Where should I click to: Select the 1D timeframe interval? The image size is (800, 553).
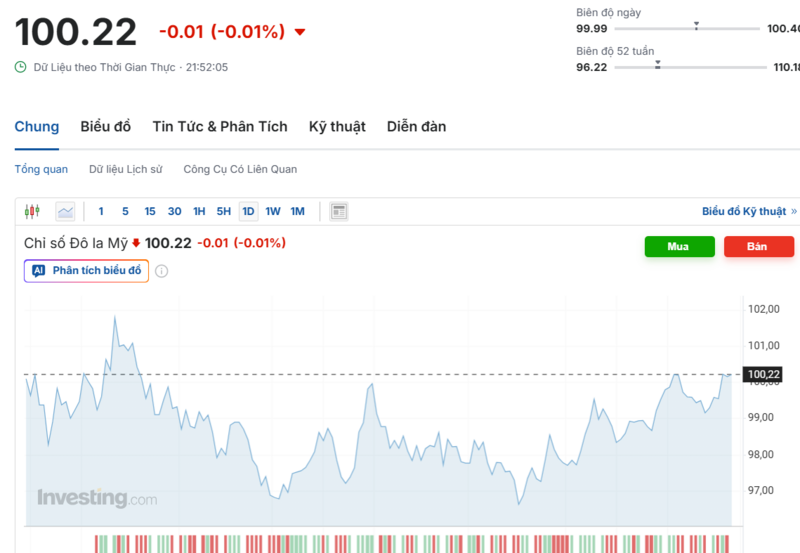tap(248, 211)
